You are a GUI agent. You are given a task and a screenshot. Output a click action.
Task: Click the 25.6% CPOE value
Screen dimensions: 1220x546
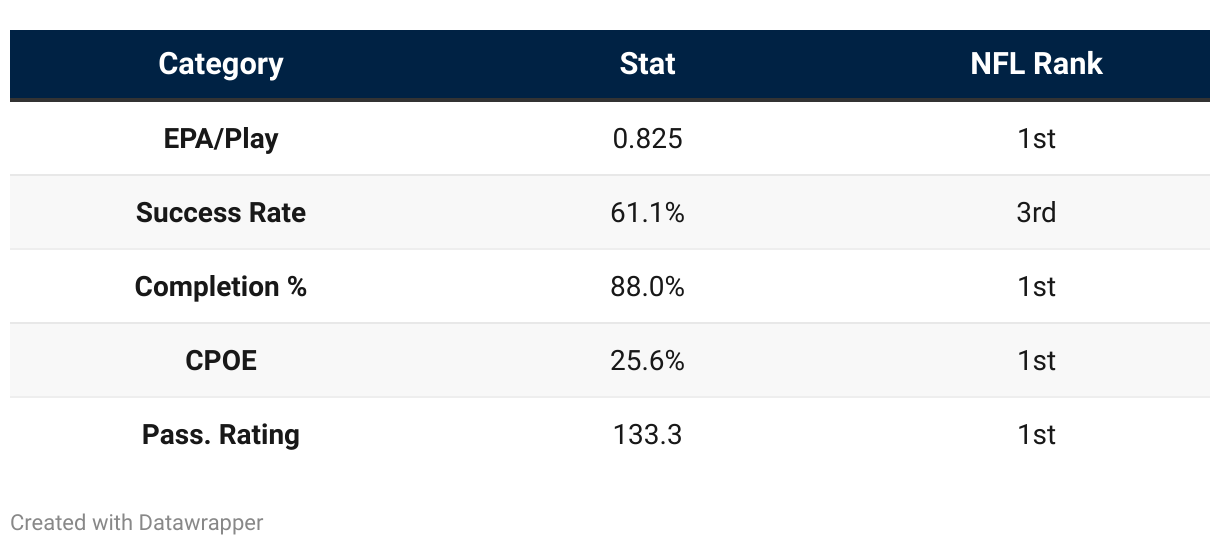648,360
